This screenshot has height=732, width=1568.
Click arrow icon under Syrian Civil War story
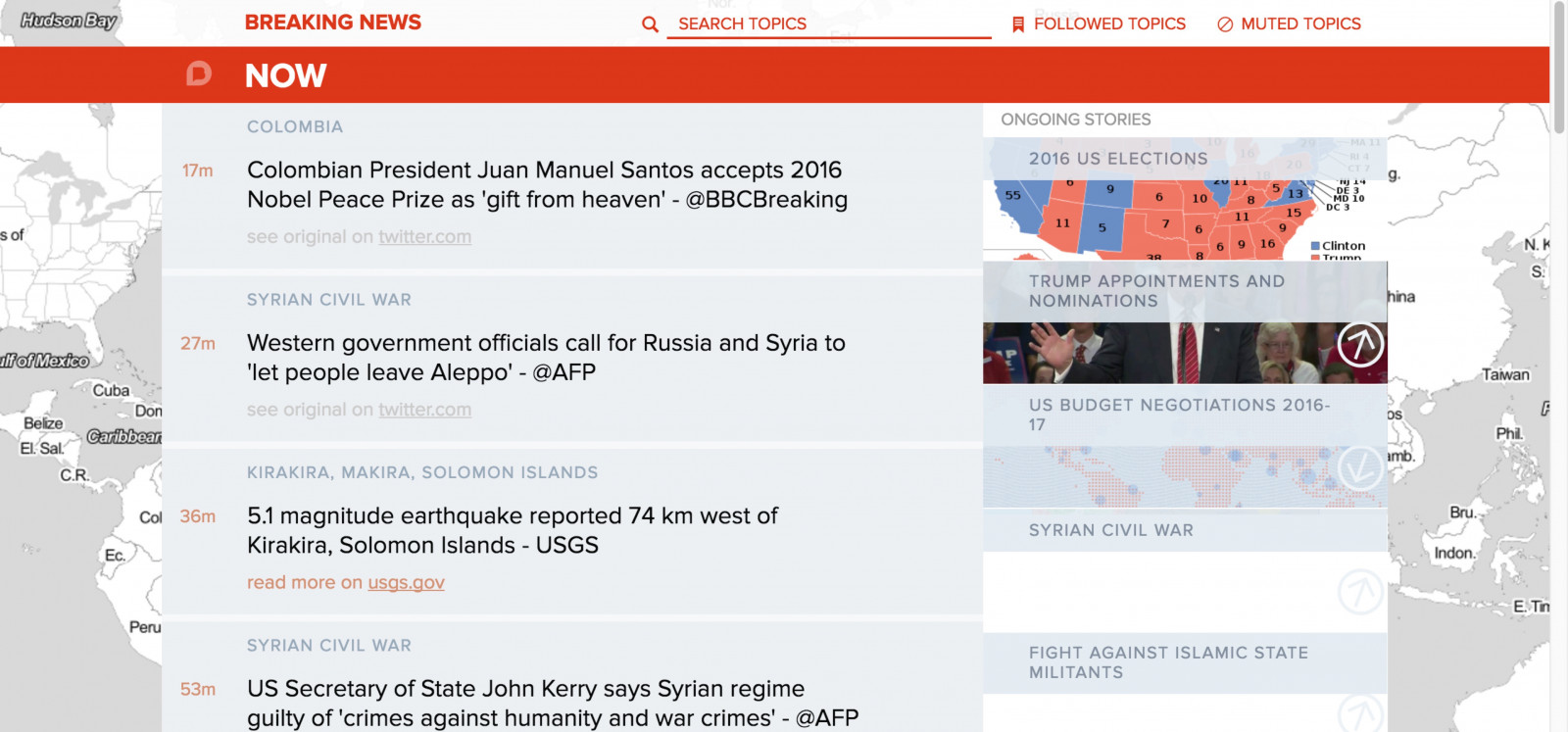tap(1360, 591)
